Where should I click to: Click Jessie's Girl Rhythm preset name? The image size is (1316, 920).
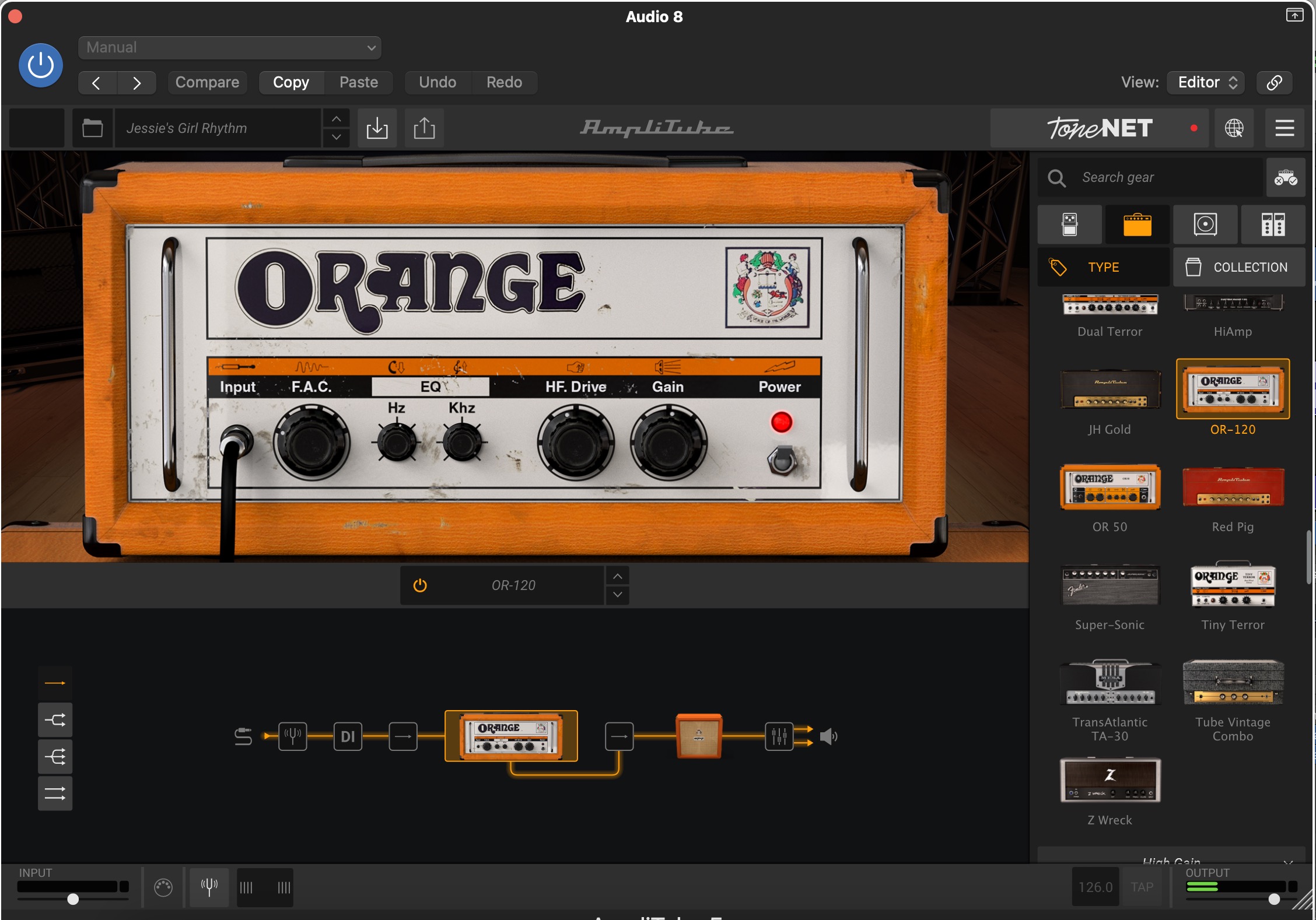(217, 128)
